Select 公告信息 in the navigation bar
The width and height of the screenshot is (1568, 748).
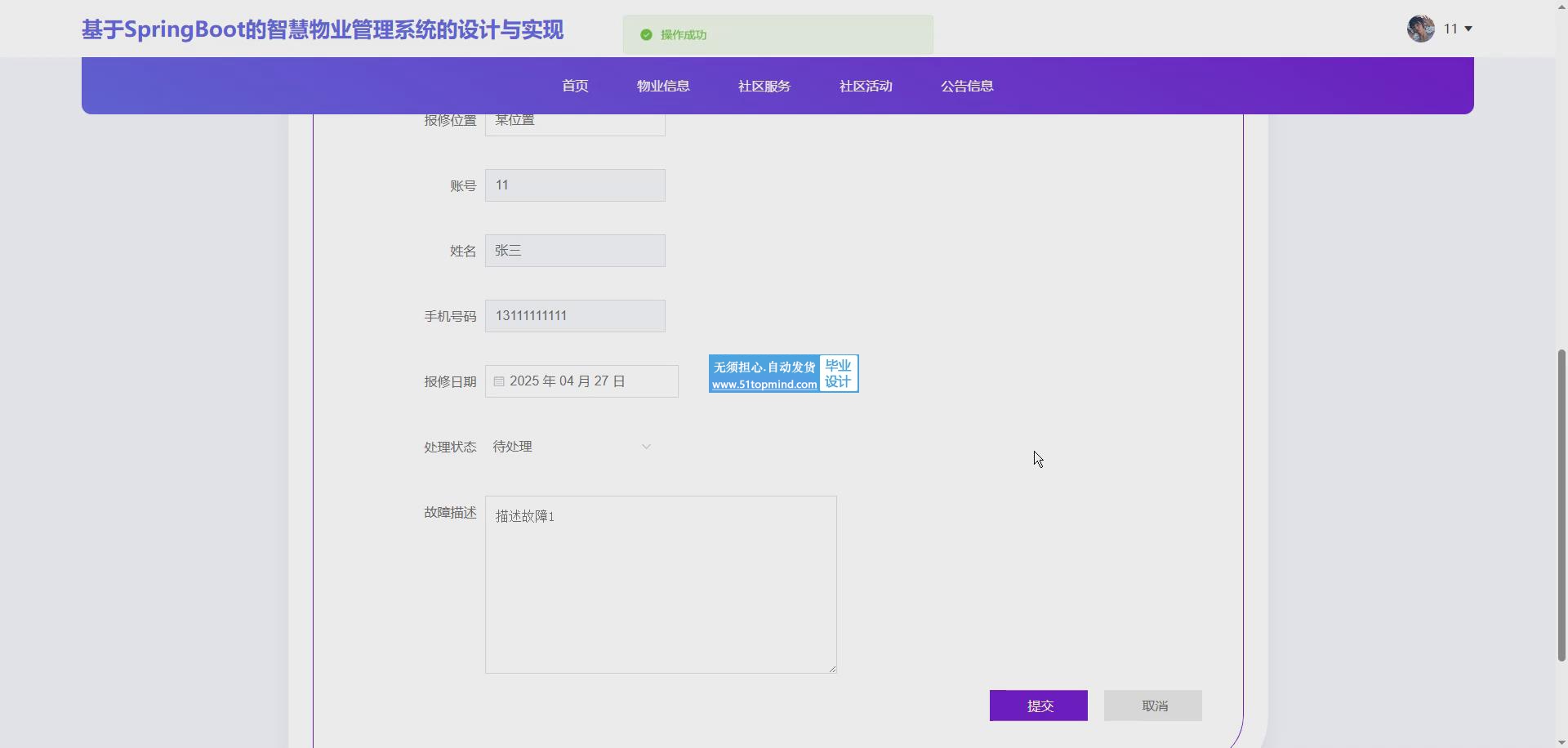pos(967,86)
